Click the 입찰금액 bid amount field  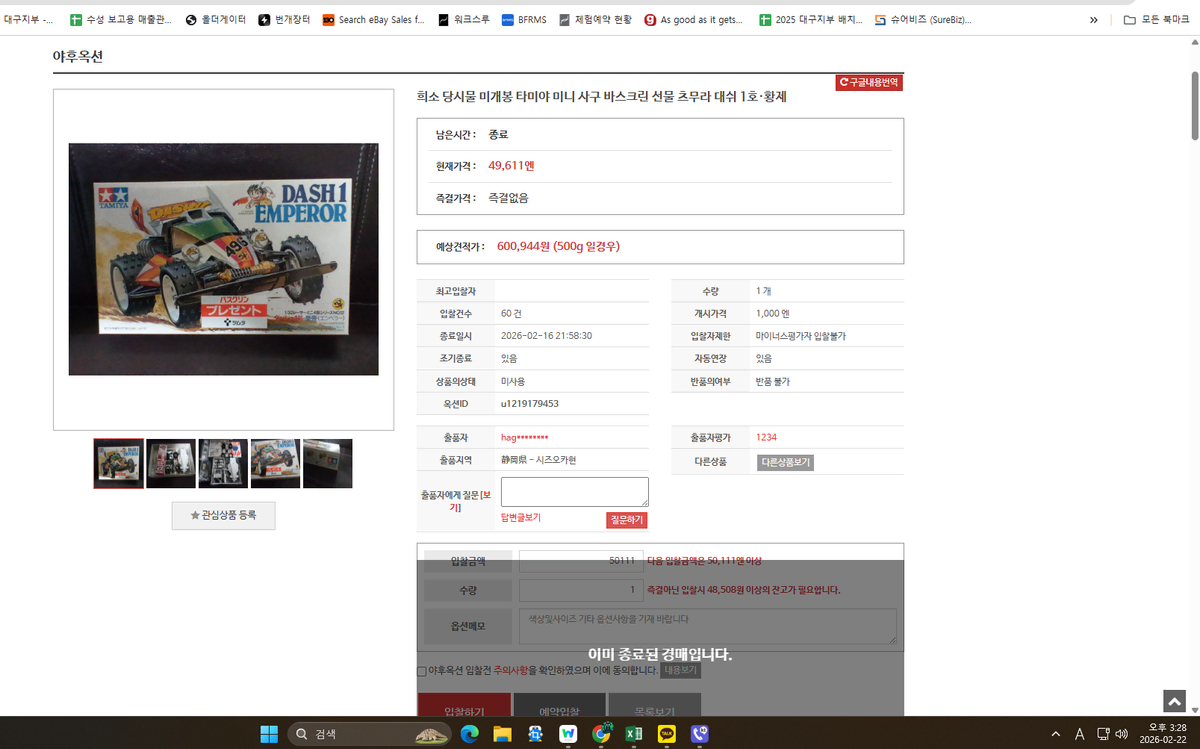pos(580,561)
